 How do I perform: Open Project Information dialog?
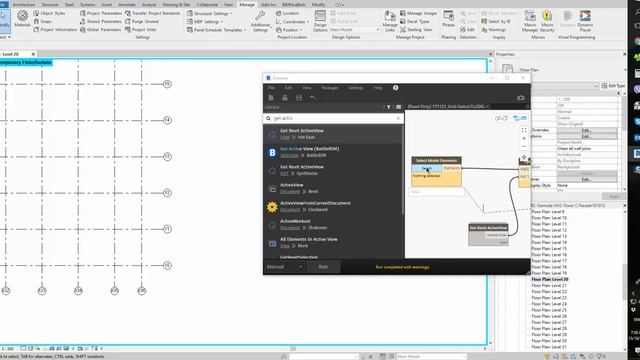click(55, 29)
